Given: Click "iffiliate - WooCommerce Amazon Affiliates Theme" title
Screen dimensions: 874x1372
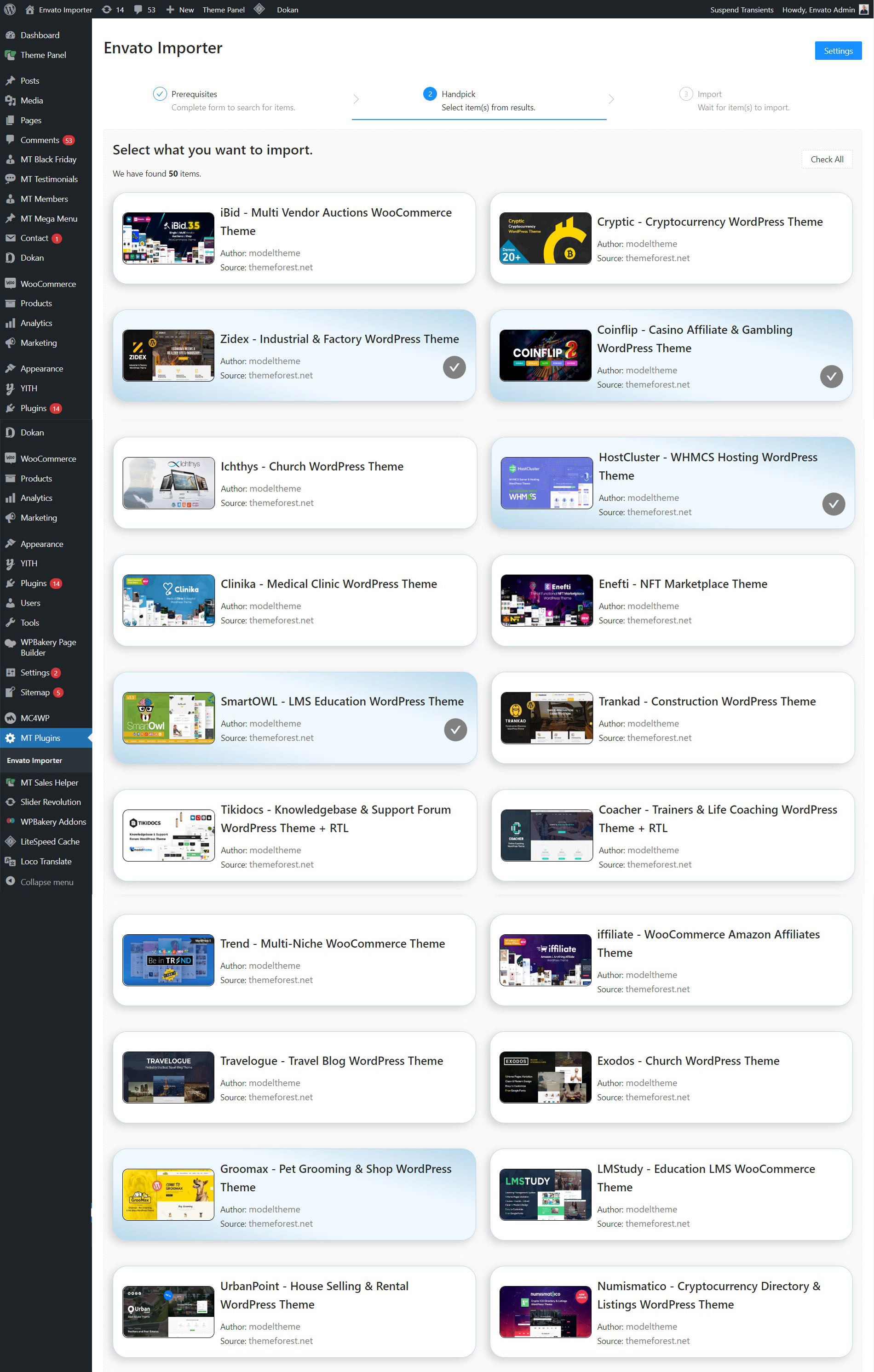Looking at the screenshot, I should (708, 943).
